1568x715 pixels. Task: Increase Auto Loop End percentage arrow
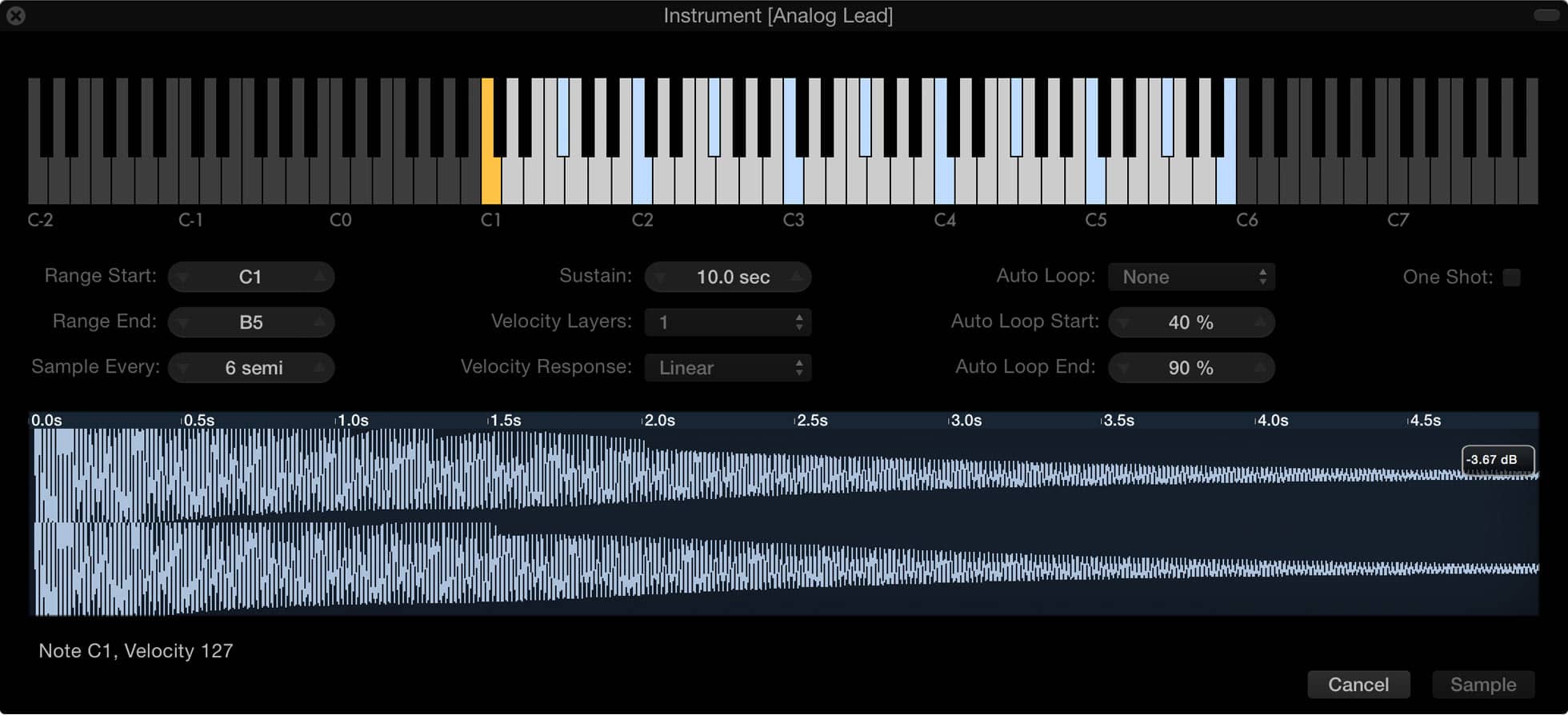(1261, 368)
